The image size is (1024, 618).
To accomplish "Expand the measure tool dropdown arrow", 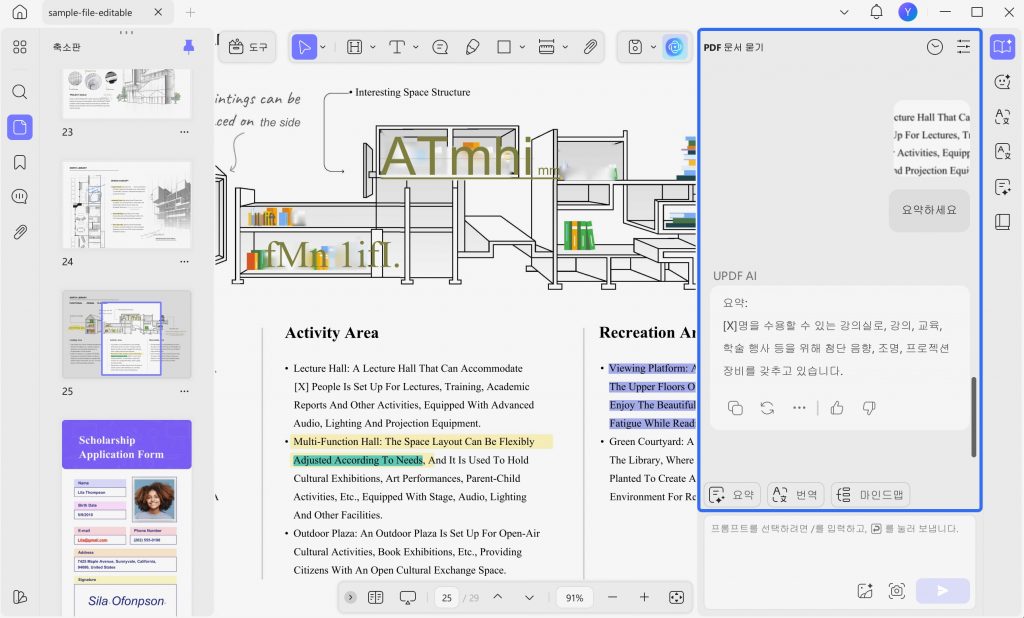I will (566, 47).
